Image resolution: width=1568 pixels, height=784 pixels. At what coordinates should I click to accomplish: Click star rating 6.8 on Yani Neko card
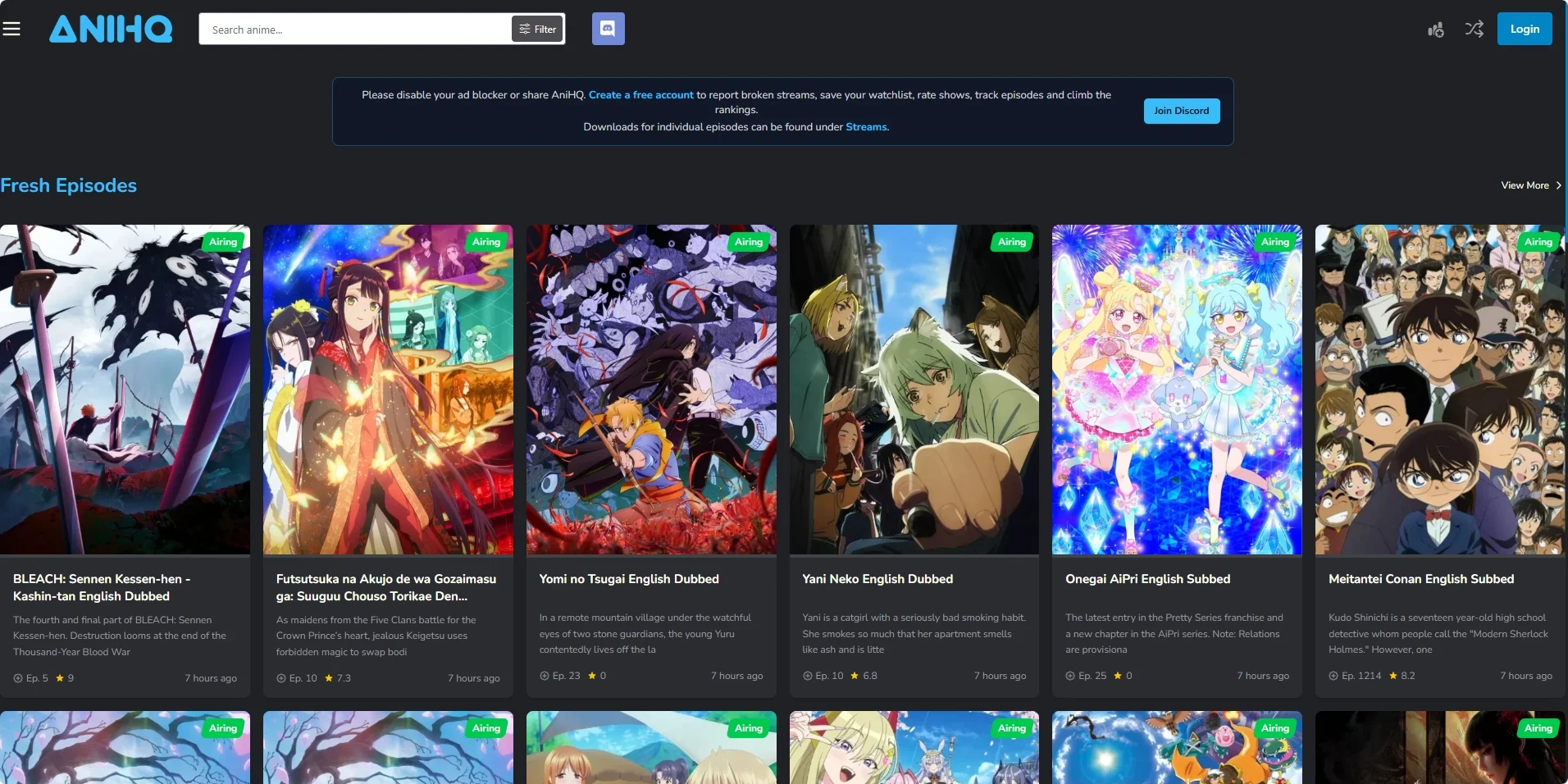click(x=864, y=676)
